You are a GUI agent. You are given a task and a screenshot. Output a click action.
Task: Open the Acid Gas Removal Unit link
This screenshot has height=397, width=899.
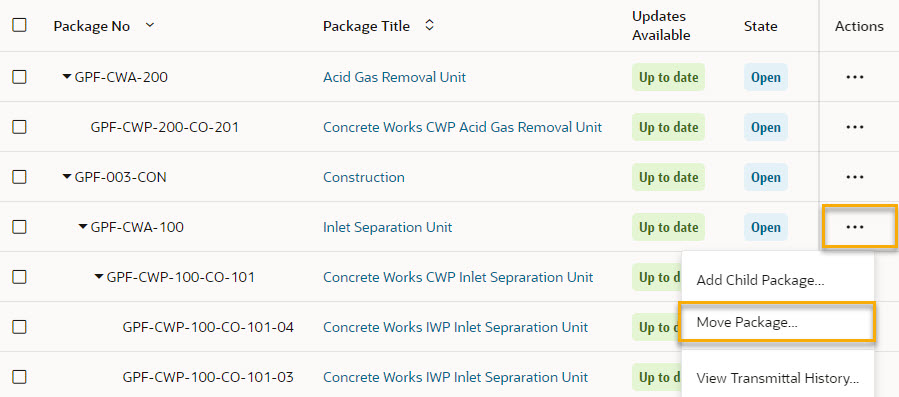pyautogui.click(x=394, y=77)
